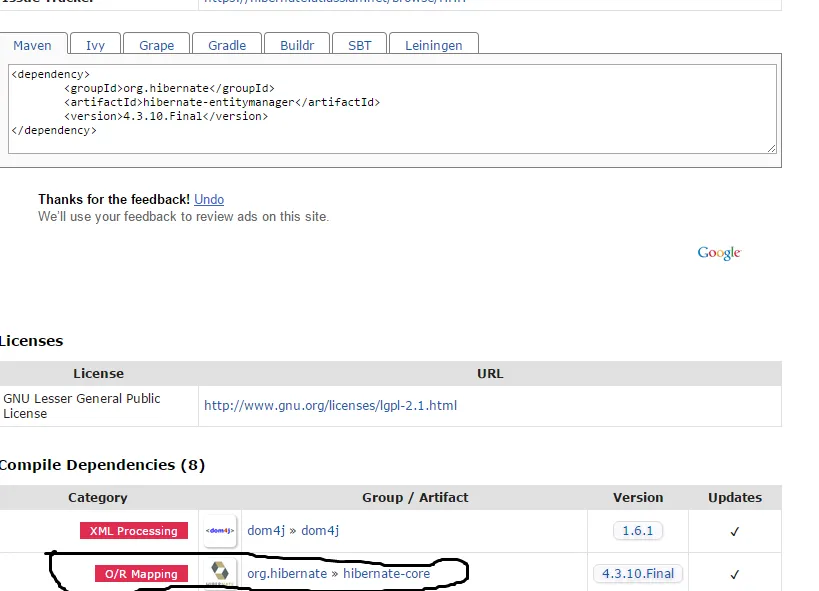Click the Google ad logo

[x=719, y=253]
